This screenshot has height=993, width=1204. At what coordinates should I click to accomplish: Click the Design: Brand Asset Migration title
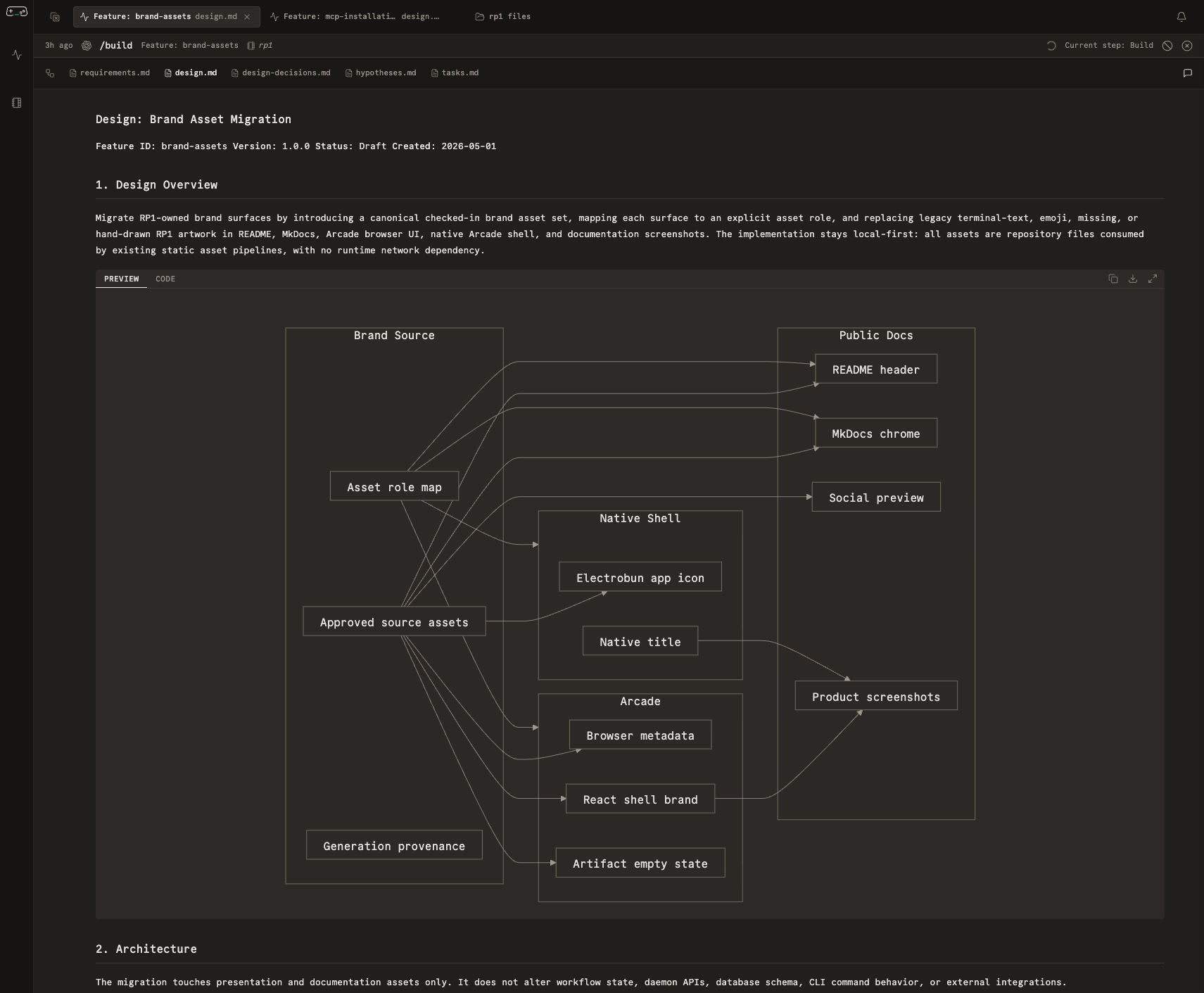tap(194, 120)
